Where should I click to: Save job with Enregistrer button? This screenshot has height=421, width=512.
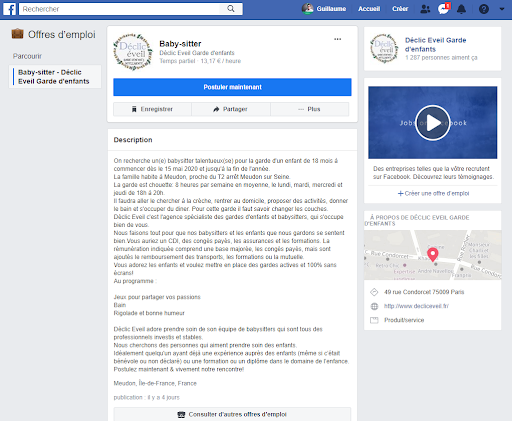pos(152,109)
